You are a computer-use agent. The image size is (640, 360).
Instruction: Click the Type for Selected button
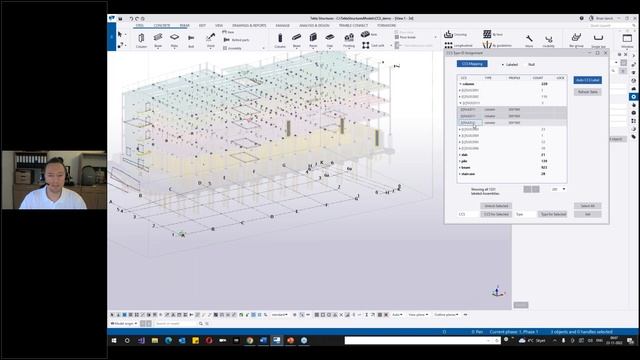pos(553,214)
